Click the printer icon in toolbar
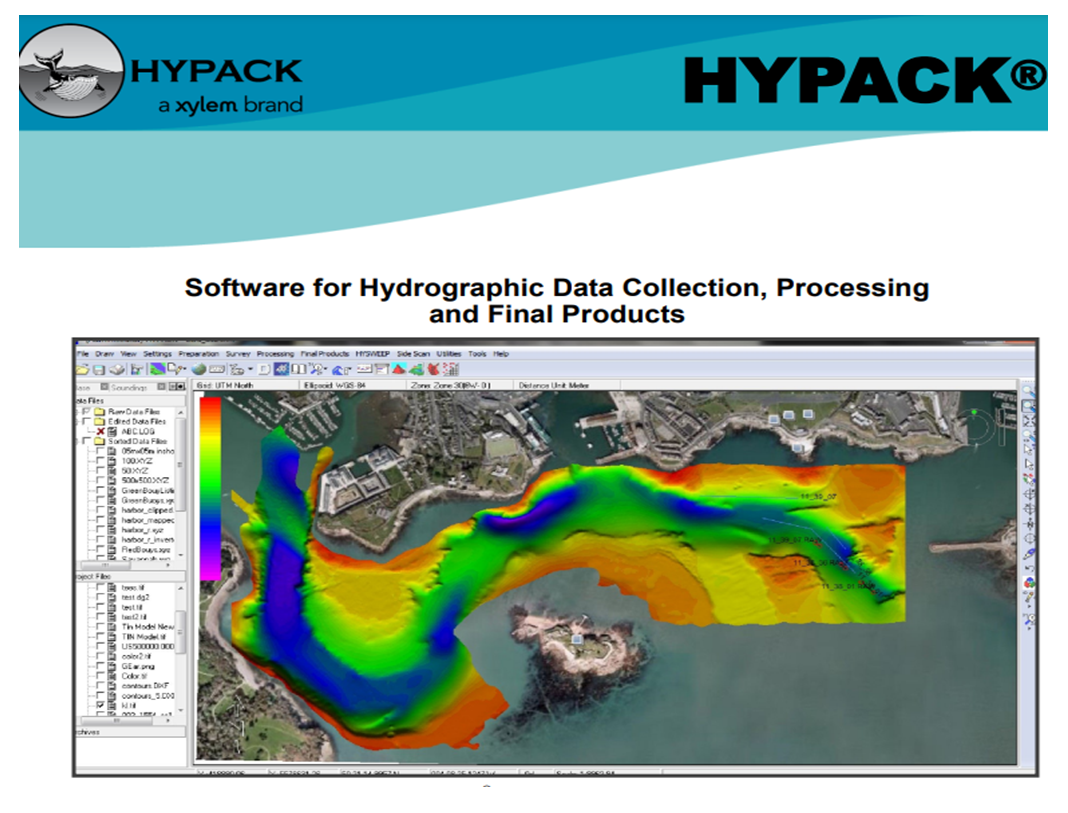This screenshot has width=1068, height=813. [x=117, y=369]
